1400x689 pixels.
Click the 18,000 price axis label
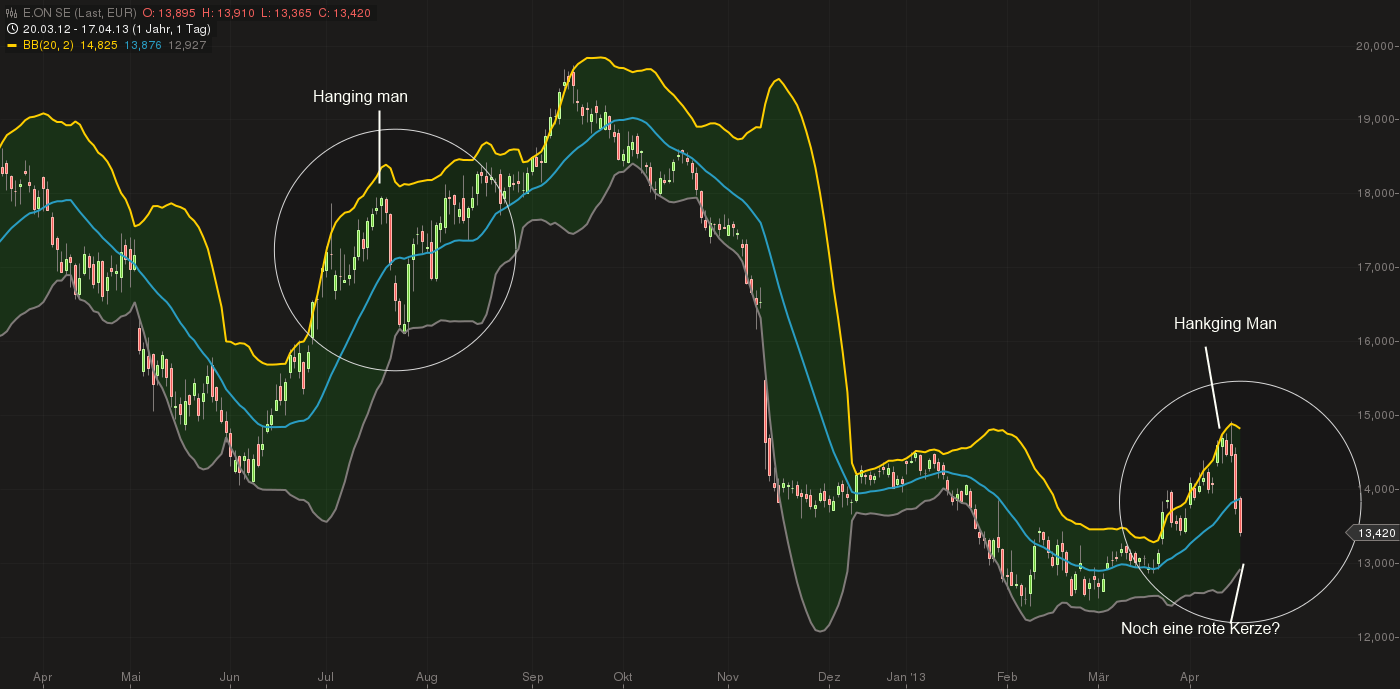click(1374, 194)
